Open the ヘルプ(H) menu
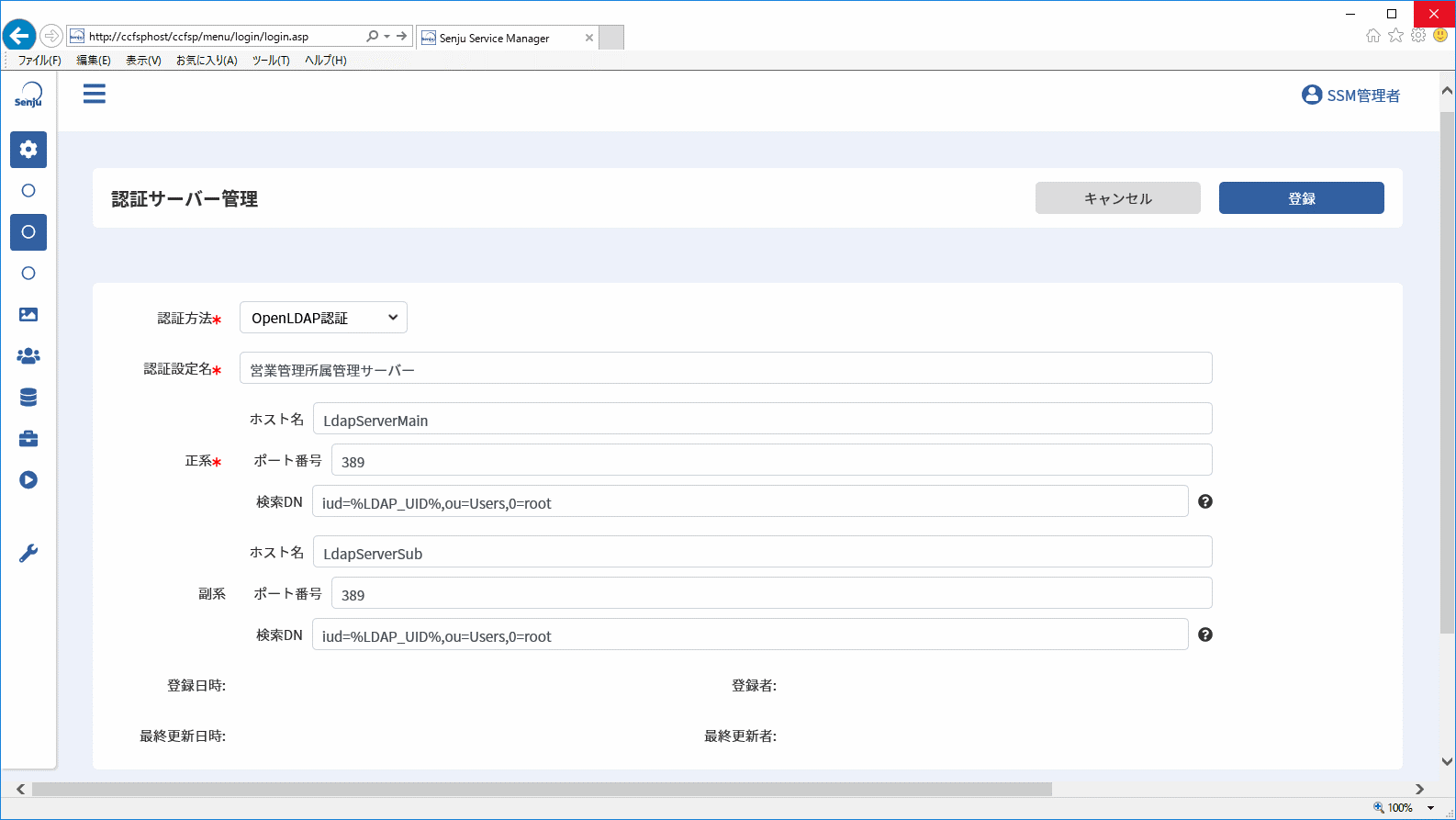Viewport: 1456px width, 820px height. pyautogui.click(x=326, y=61)
